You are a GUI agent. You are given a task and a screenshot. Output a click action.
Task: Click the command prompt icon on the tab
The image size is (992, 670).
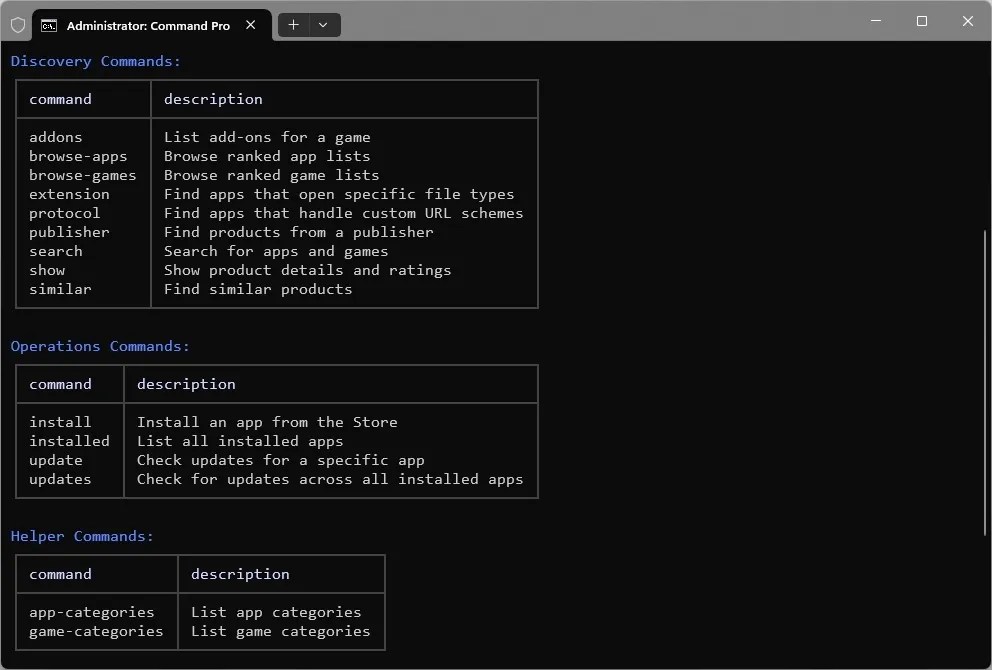pos(49,25)
